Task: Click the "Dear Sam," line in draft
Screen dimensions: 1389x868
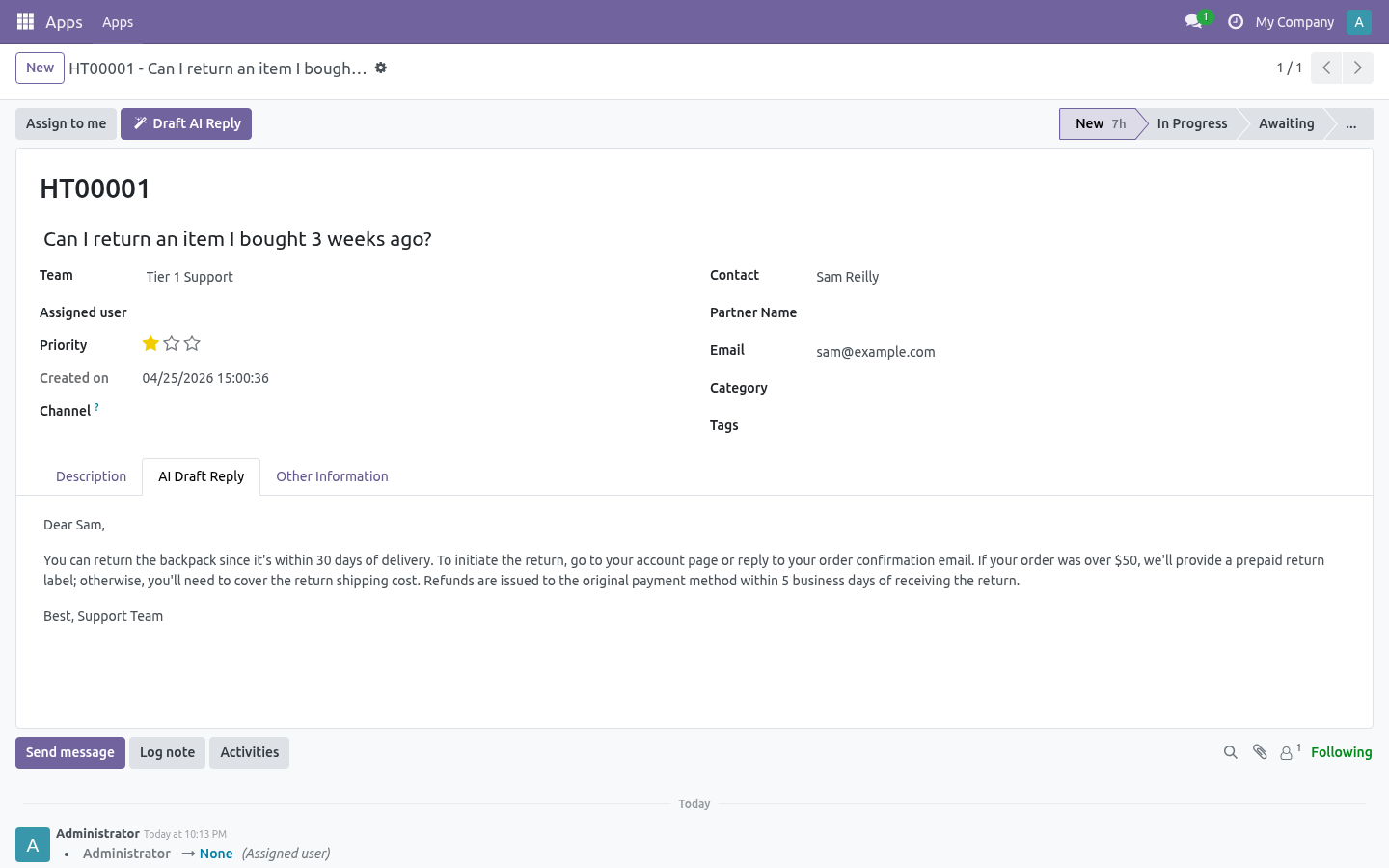Action: [74, 525]
